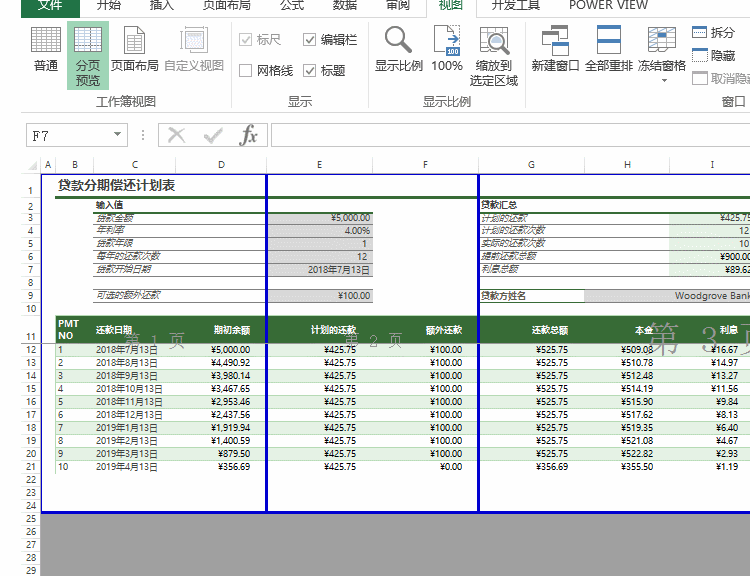Switch to the Developer (开发工具) tab
Screen dimensions: 750x576
coord(515,5)
